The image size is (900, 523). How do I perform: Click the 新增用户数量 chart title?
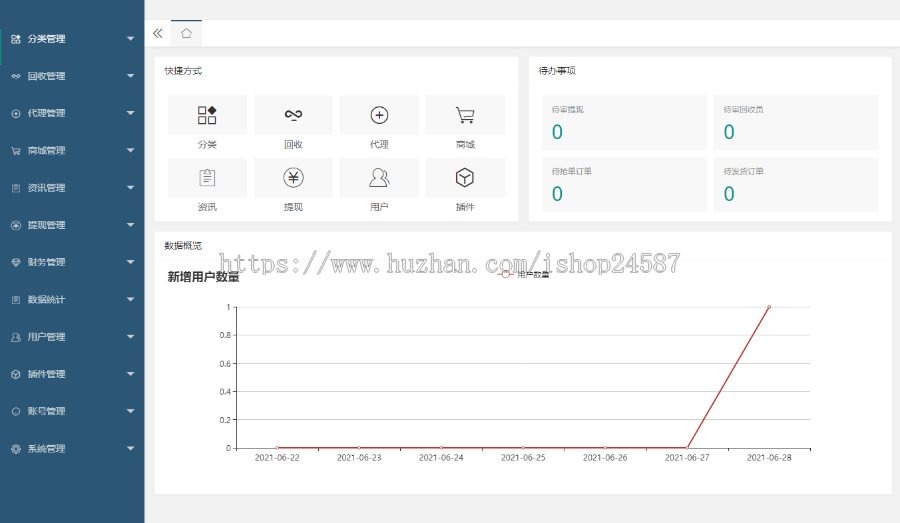(x=203, y=277)
